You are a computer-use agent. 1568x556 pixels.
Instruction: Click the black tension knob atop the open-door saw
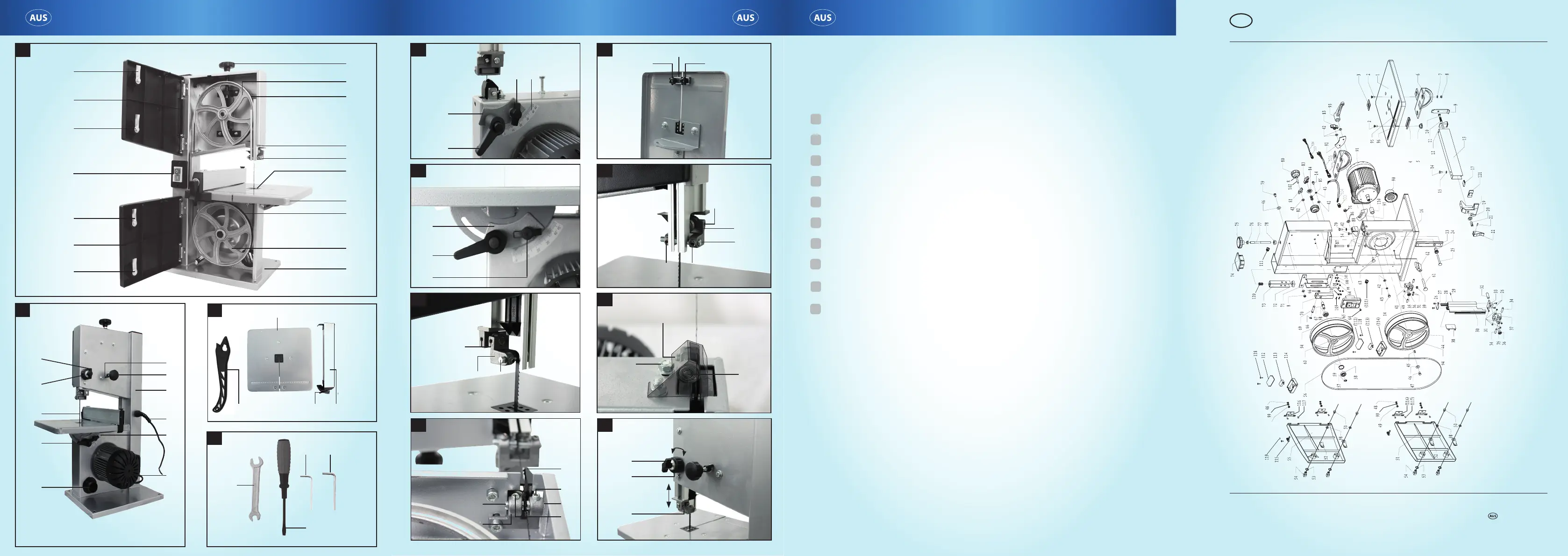click(228, 66)
